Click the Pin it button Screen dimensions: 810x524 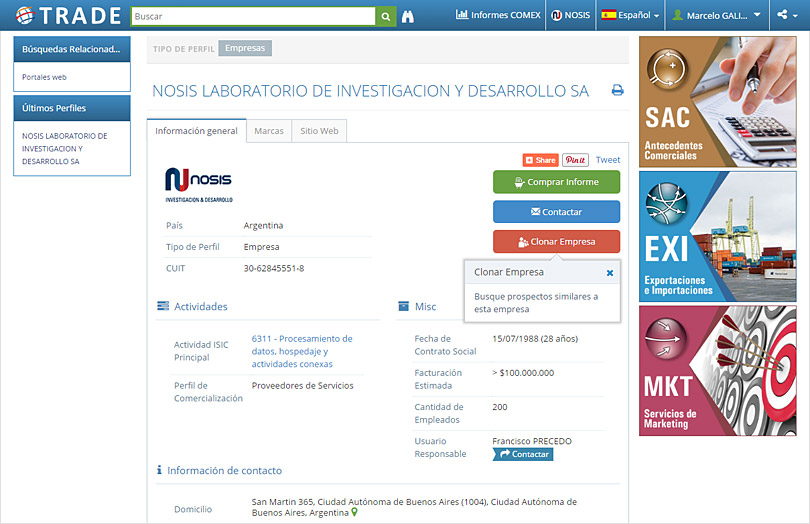coord(575,160)
